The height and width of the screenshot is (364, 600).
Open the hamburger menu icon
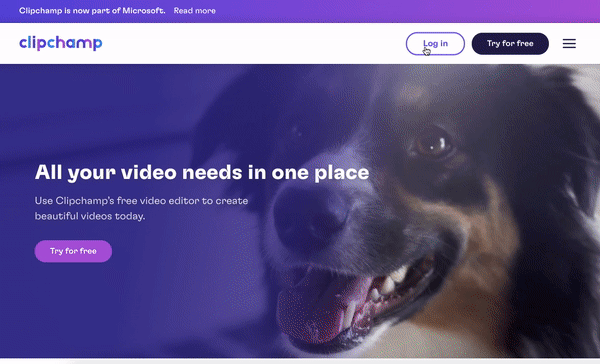[569, 44]
